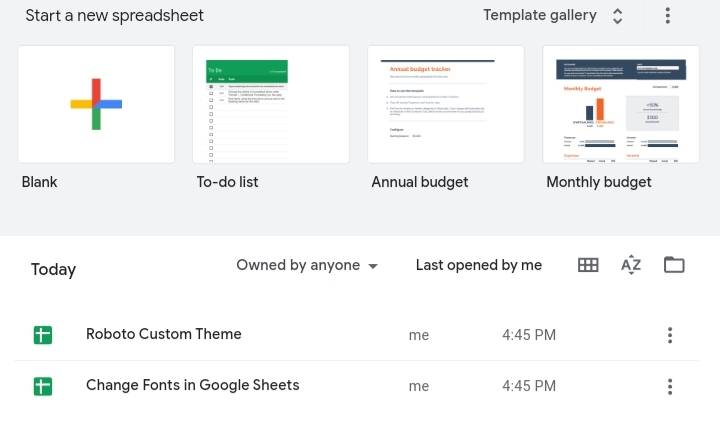Screen dimensions: 720x426
Task: Click the Sheets icon for Roboto Custom Theme
Action: click(43, 335)
